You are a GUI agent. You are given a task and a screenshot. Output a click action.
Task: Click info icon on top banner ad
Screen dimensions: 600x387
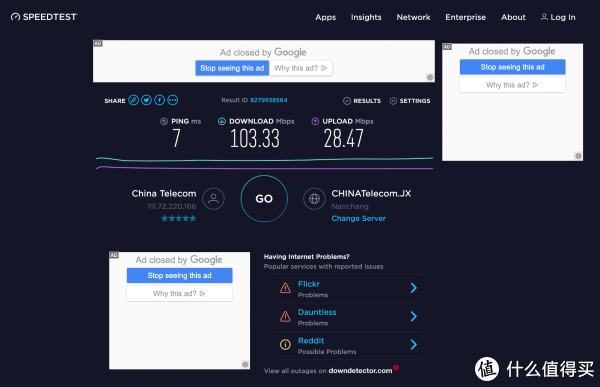coord(430,78)
